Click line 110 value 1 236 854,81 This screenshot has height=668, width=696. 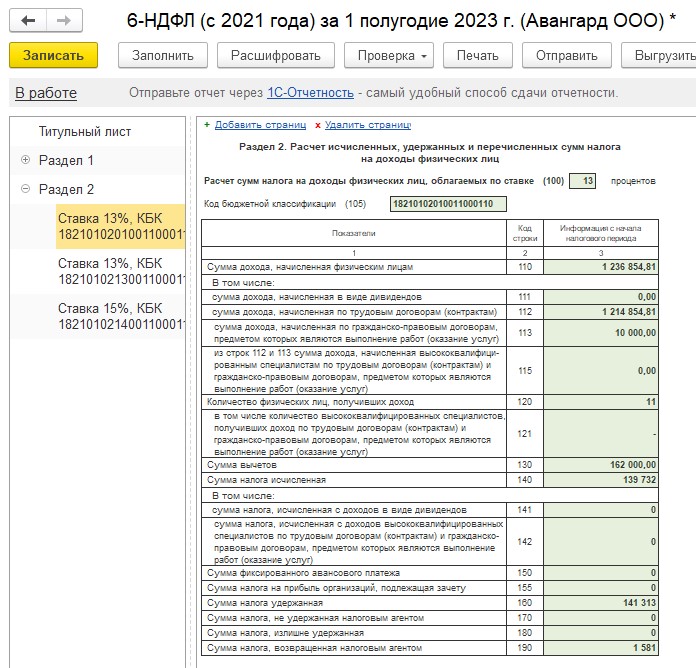click(x=601, y=267)
